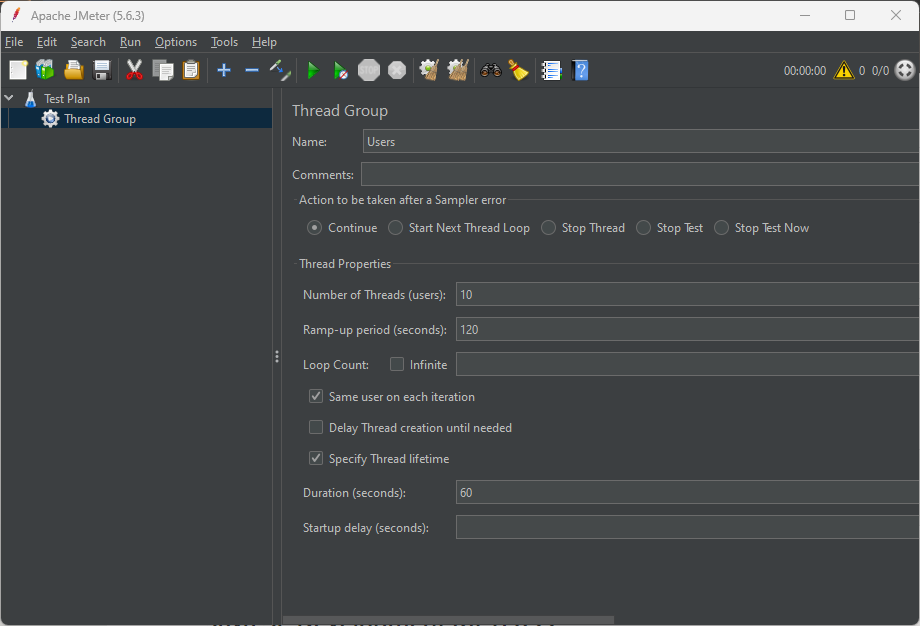Select Start Next Thread Loop option
Screen dimensions: 920x626
[395, 228]
